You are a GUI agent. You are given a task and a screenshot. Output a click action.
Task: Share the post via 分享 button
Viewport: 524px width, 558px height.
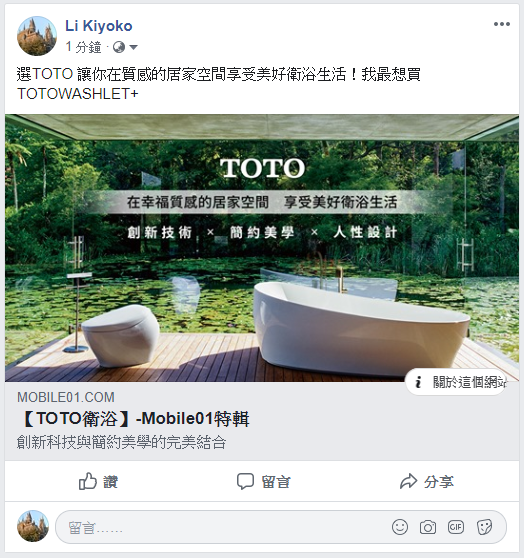[x=426, y=482]
